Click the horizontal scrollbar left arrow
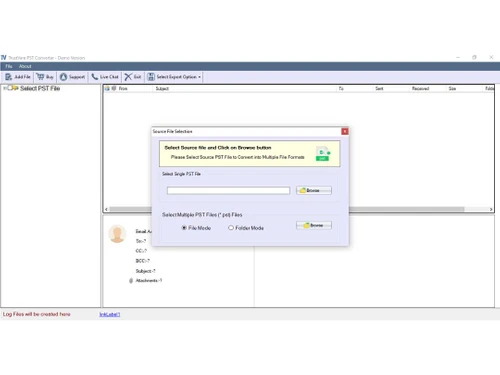 106,209
